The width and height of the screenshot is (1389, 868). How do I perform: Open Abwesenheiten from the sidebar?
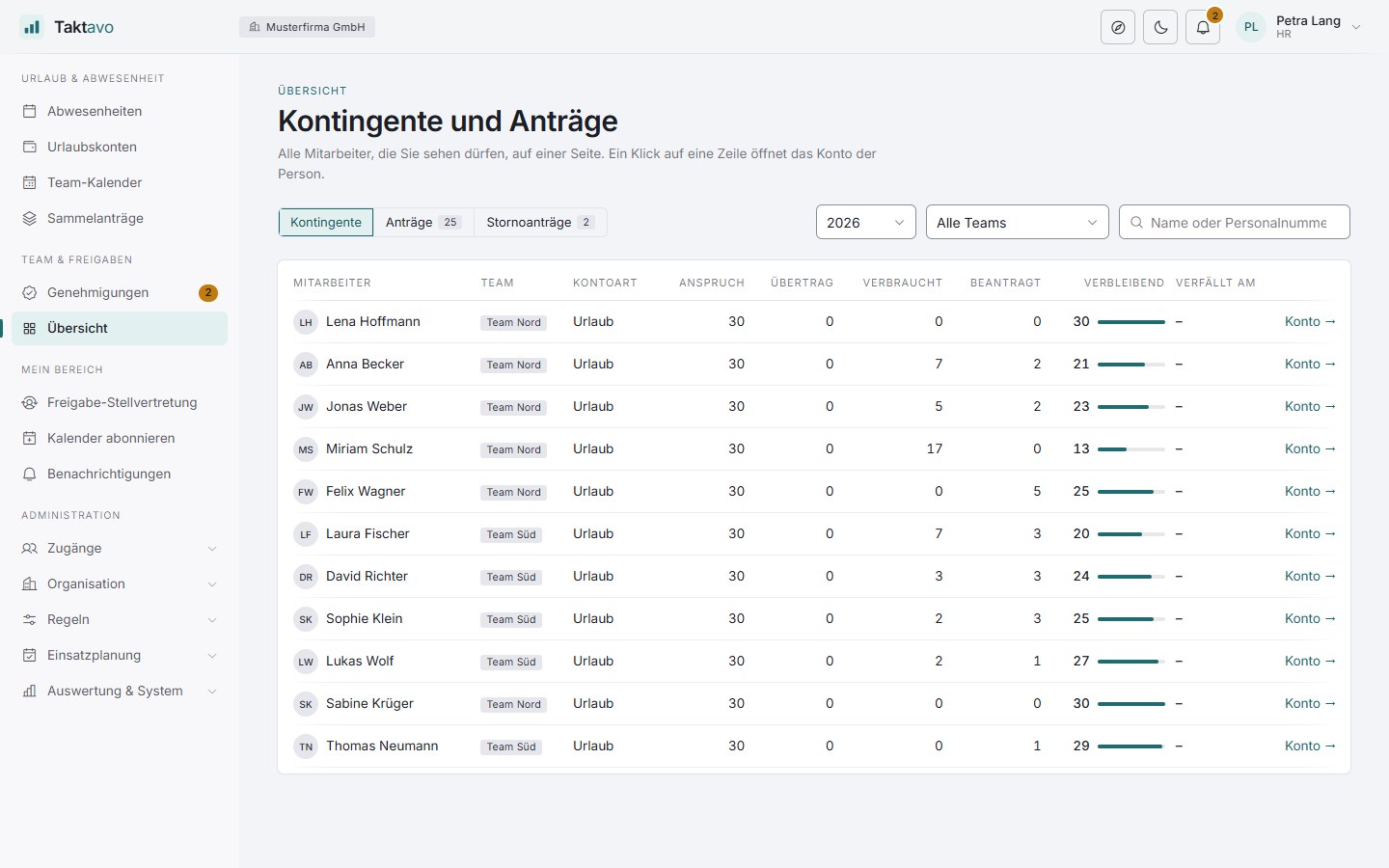click(120, 111)
